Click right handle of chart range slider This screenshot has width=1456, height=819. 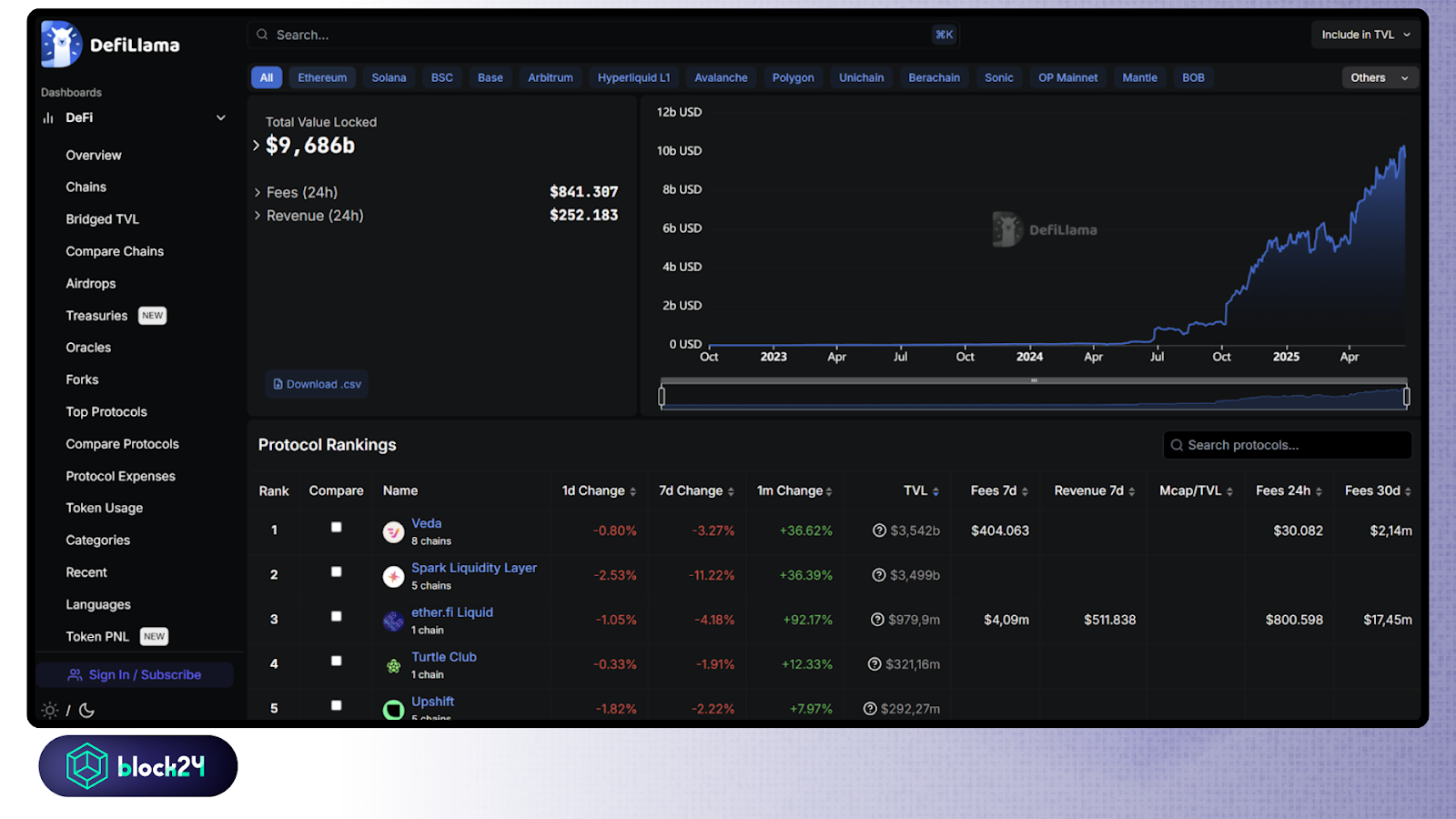1406,397
